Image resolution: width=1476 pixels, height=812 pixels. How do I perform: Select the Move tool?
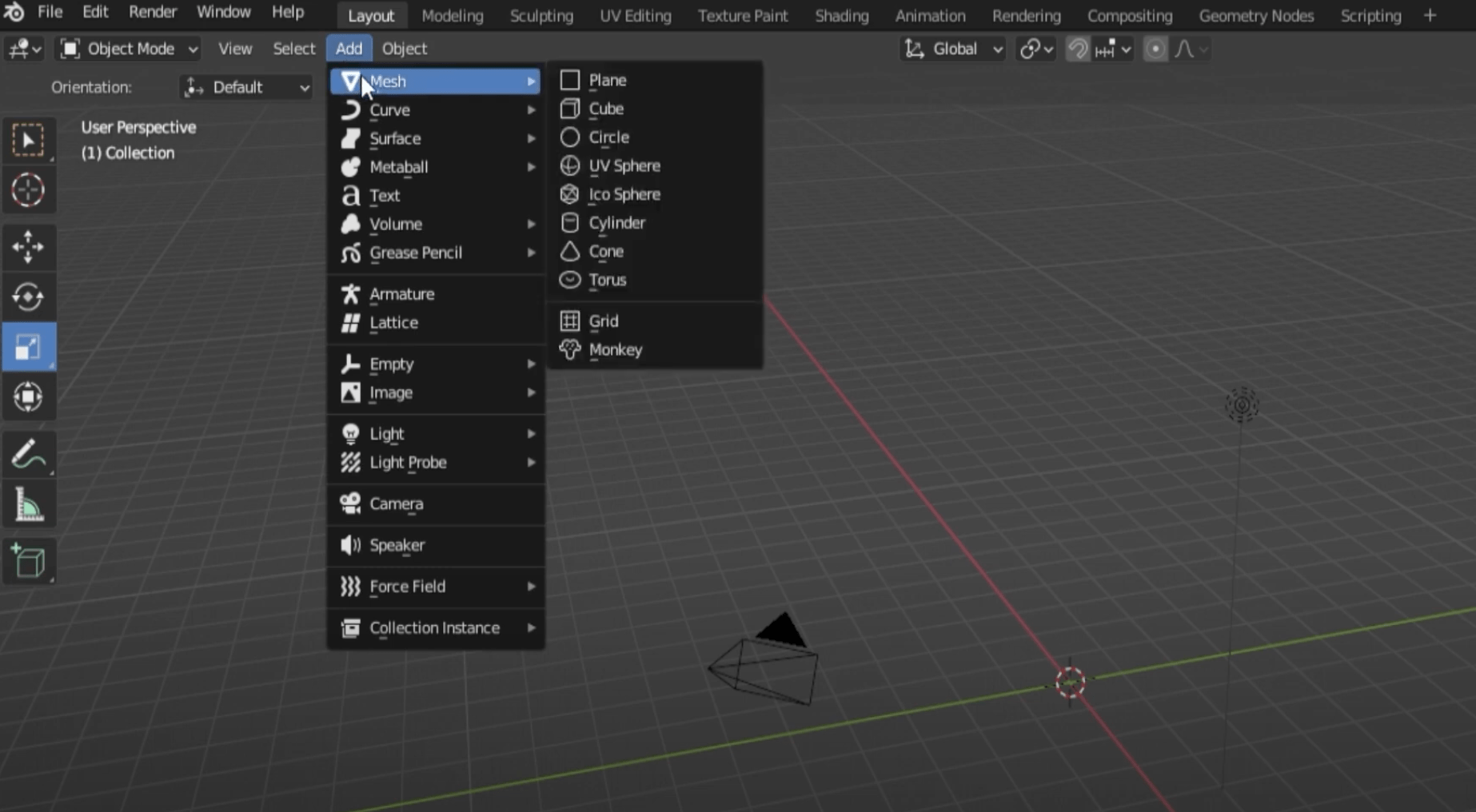29,248
